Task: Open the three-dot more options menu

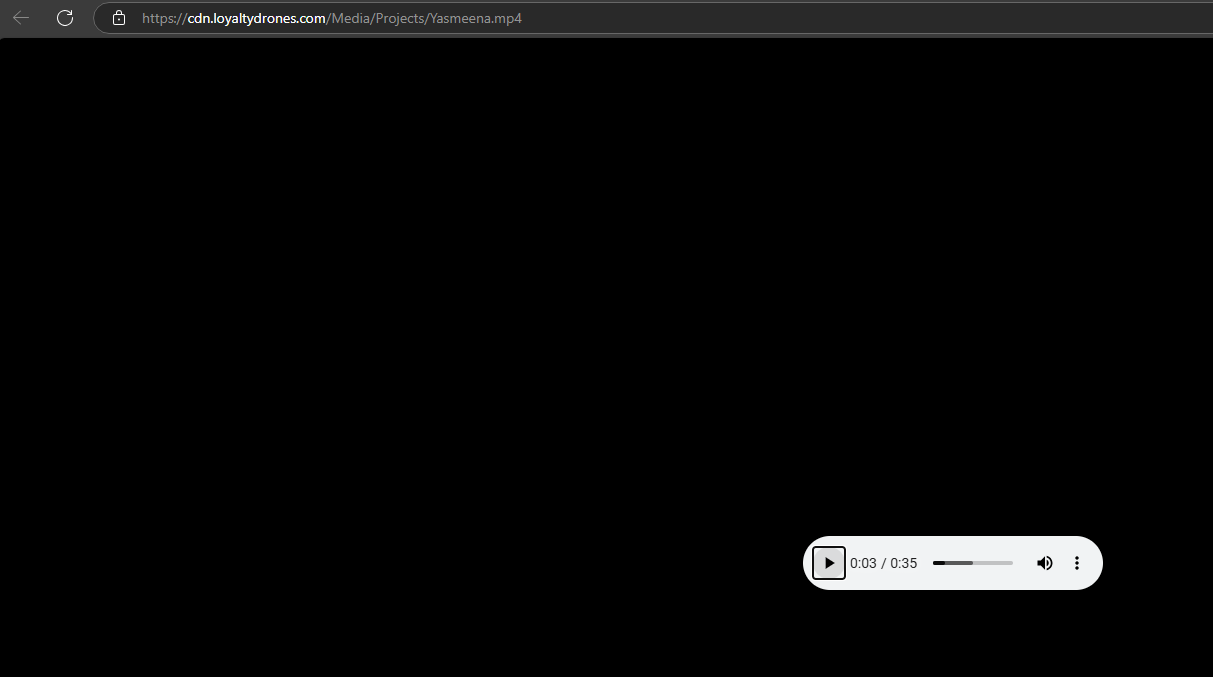Action: coord(1077,563)
